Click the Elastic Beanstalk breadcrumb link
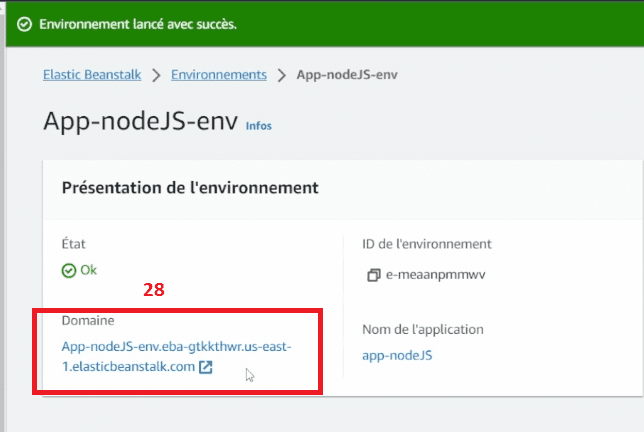 click(x=92, y=75)
